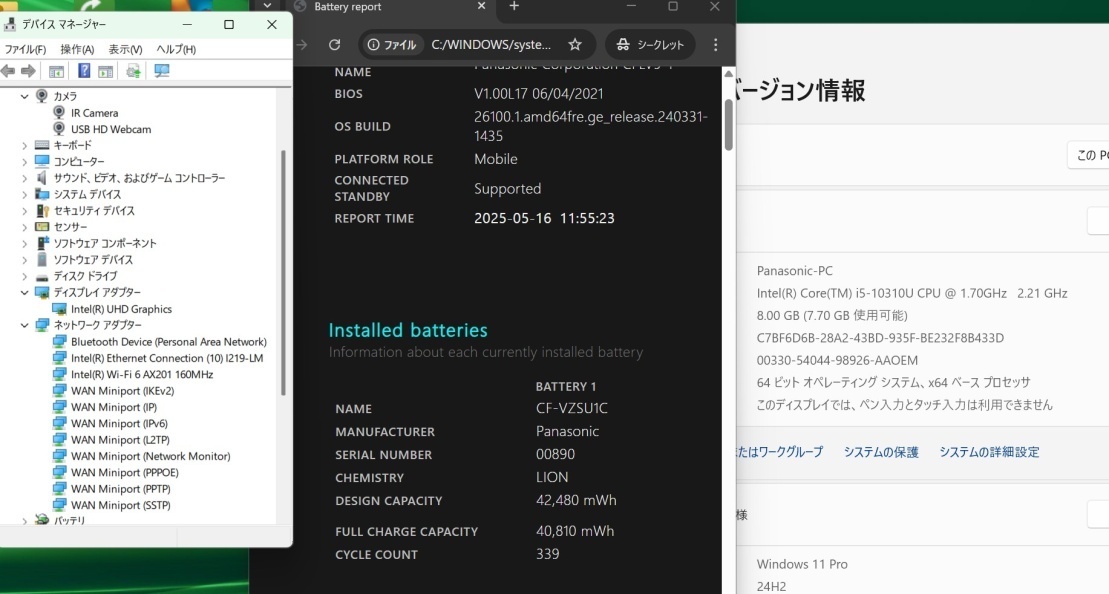This screenshot has width=1109, height=594.
Task: Click the Intel(R) Core(TM) i5-10310U processor text
Action: coord(912,293)
